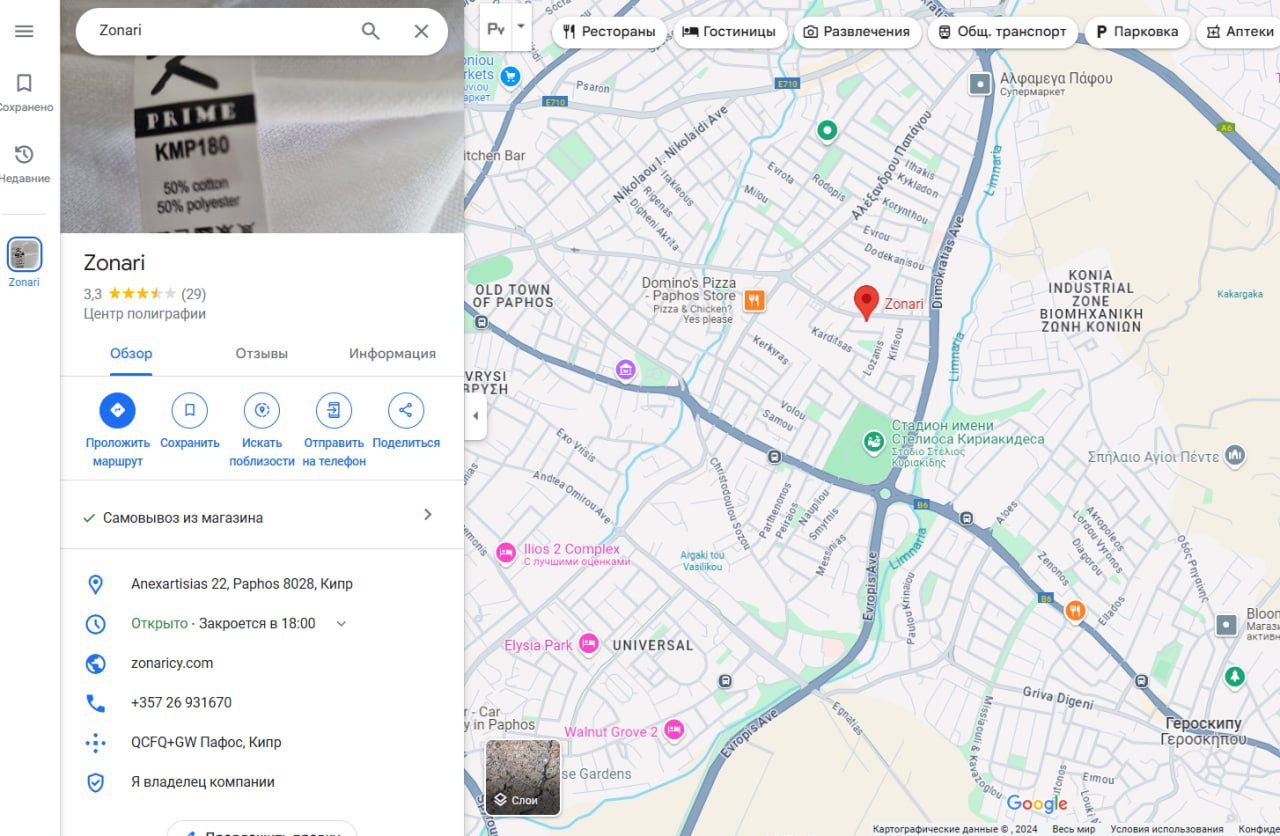Click the Google logo on map

[1037, 804]
